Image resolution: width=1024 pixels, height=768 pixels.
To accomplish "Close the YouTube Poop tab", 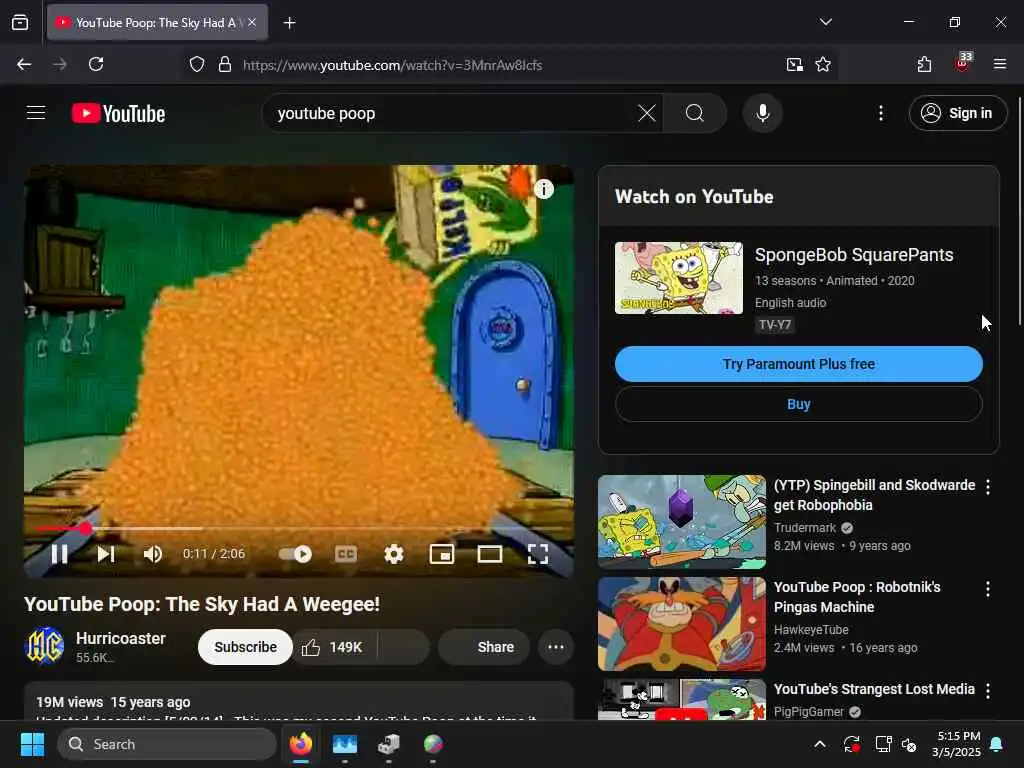I will (252, 22).
